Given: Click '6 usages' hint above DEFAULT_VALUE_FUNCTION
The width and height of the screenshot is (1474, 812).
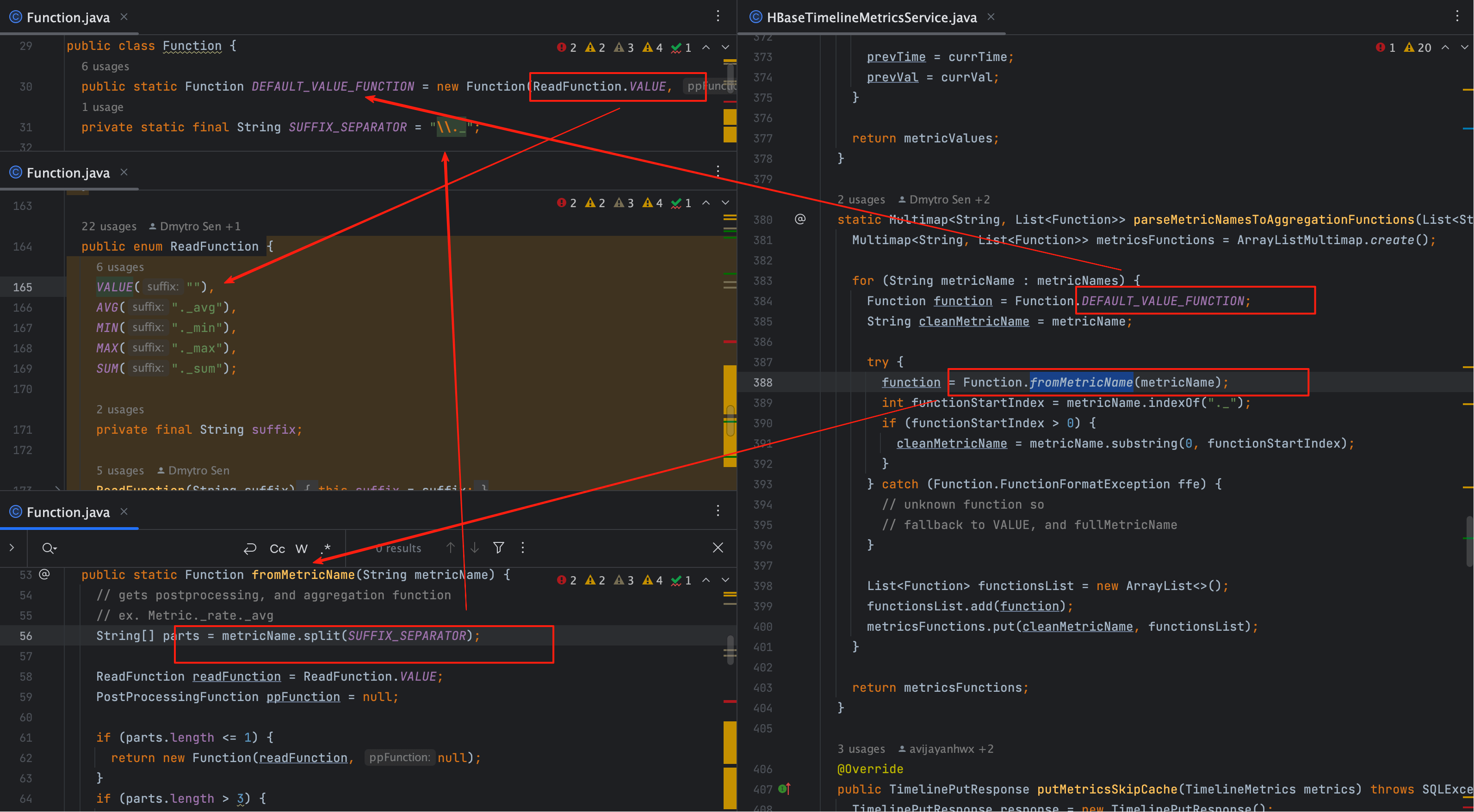Looking at the screenshot, I should [x=105, y=66].
